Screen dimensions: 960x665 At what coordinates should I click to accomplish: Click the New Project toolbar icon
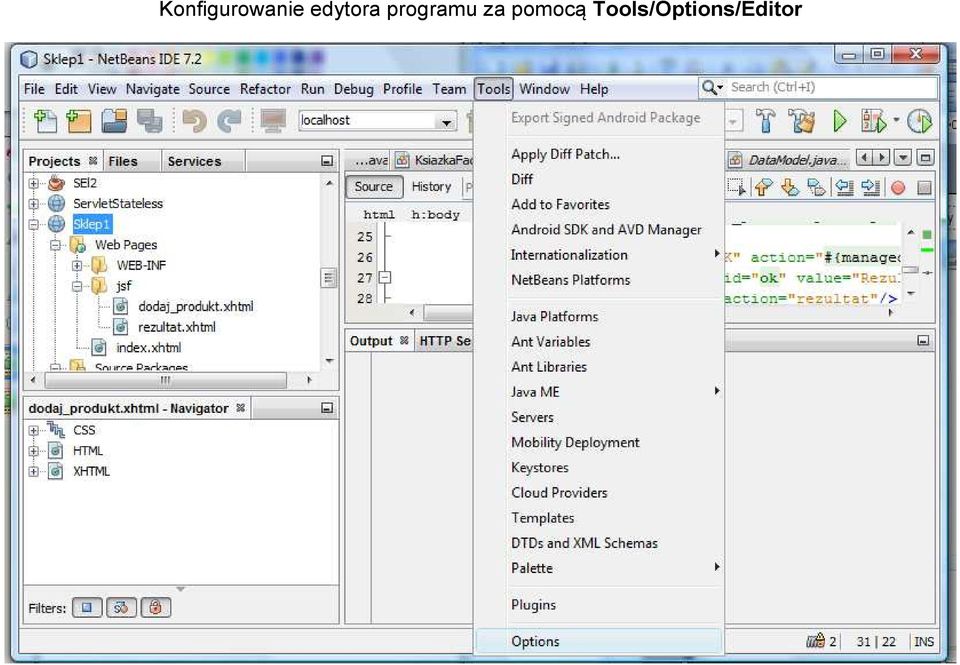coord(78,121)
